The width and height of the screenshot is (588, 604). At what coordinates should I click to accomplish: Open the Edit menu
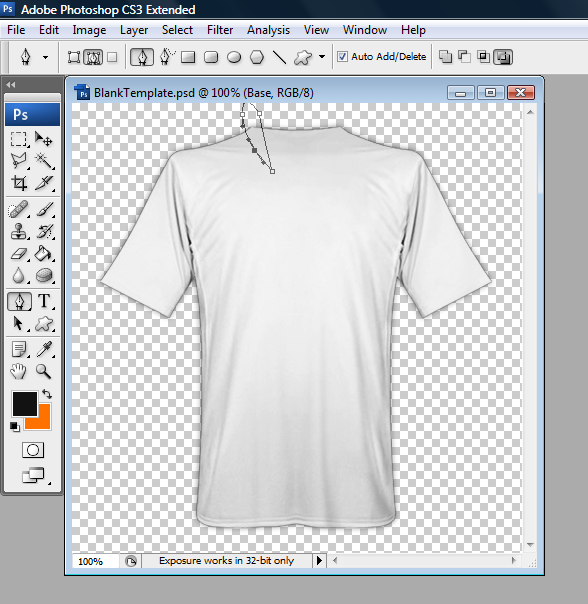[x=49, y=30]
